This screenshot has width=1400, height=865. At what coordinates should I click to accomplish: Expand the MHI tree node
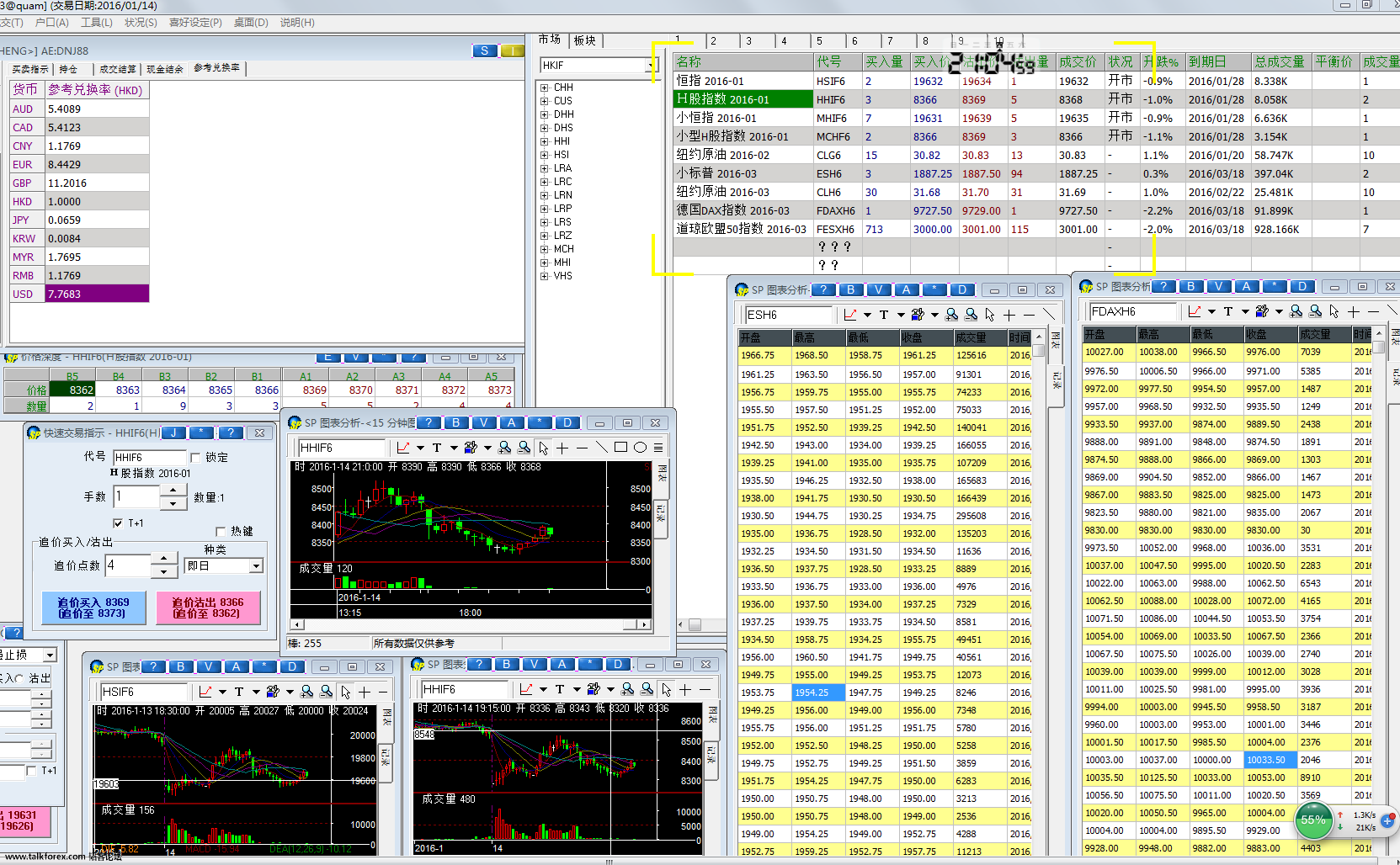tap(545, 263)
